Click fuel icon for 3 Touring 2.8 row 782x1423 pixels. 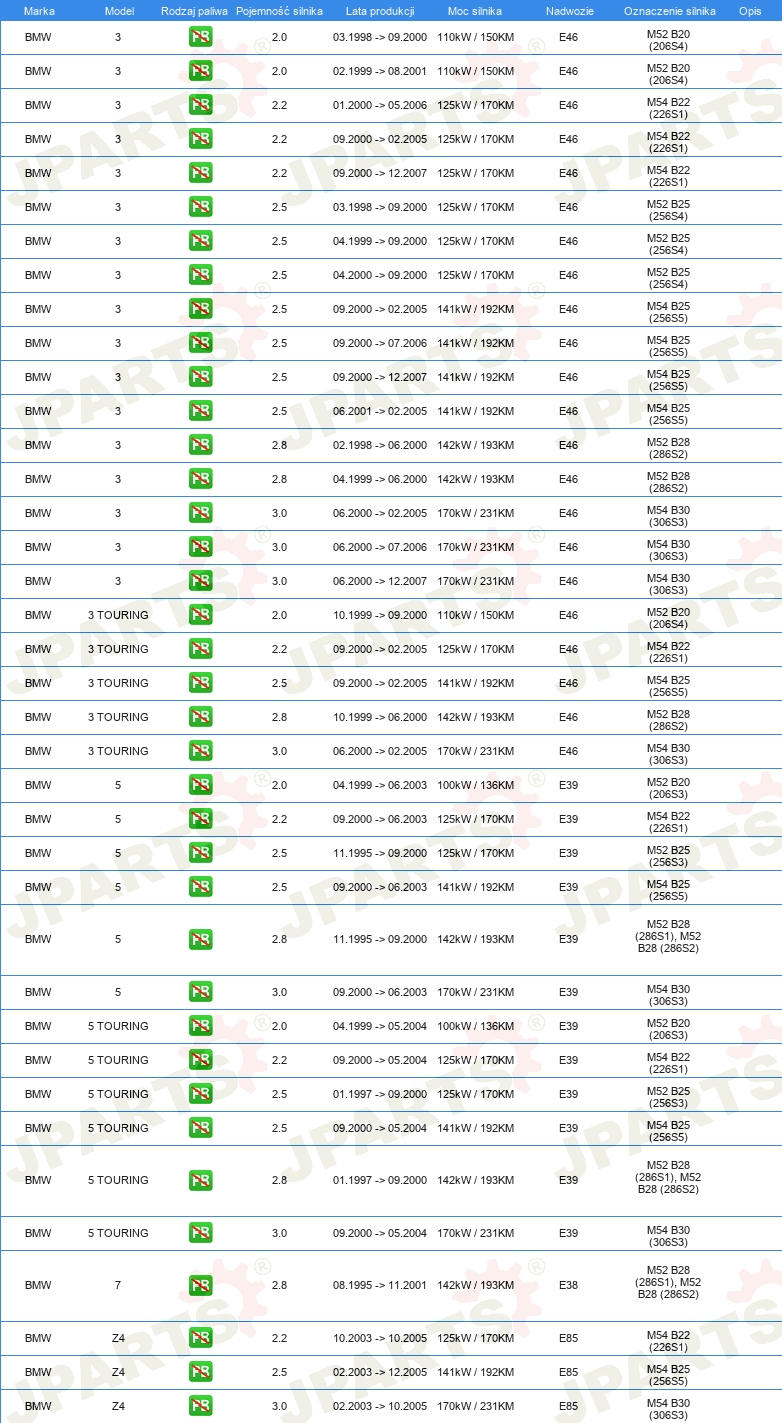[200, 717]
